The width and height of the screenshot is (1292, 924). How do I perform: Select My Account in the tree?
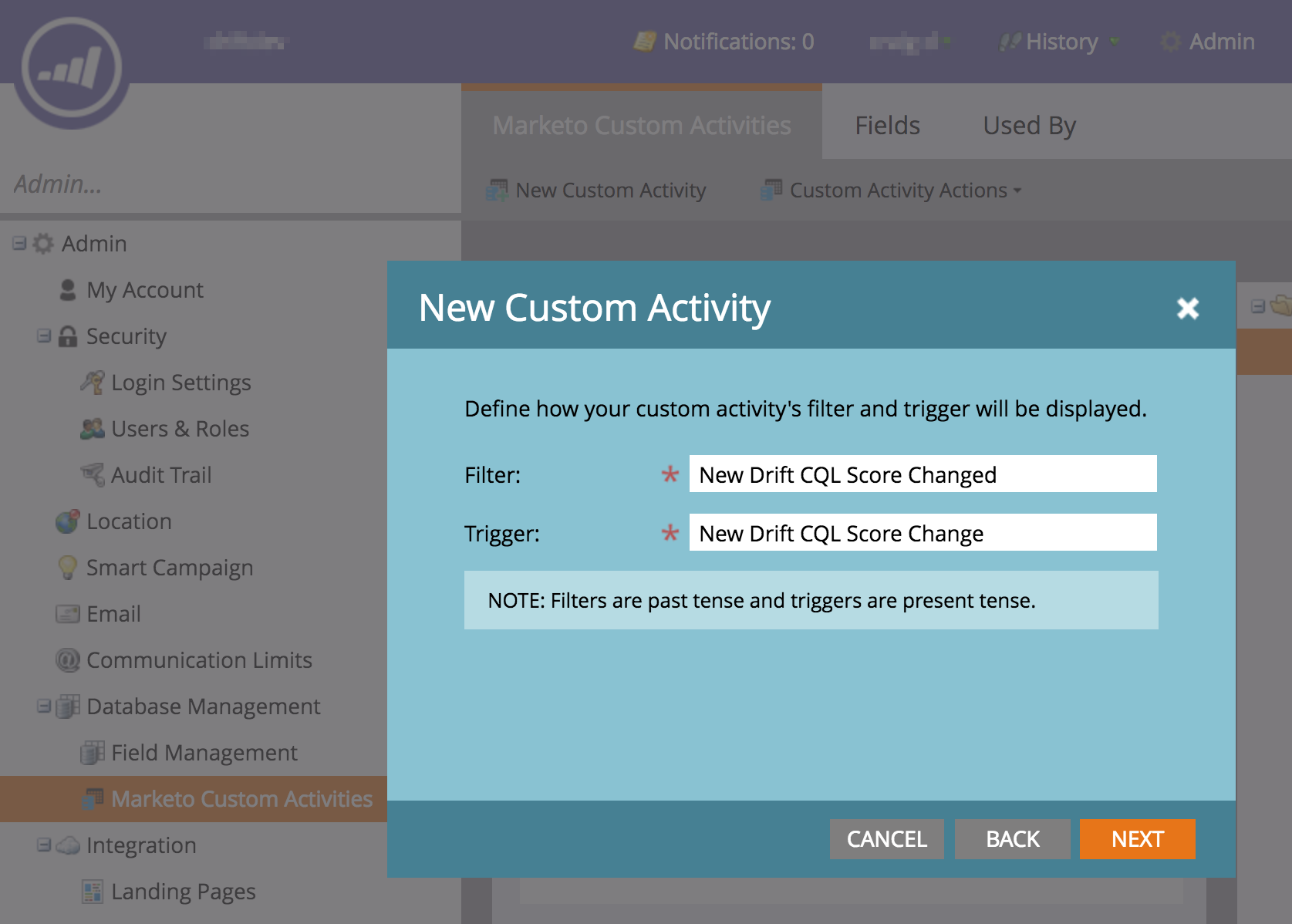coord(145,290)
